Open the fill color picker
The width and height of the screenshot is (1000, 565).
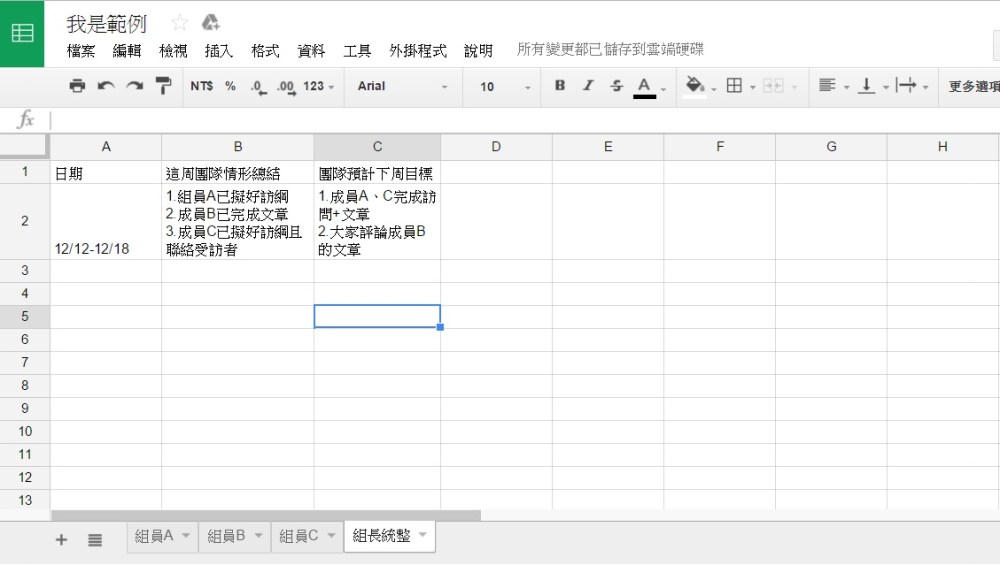[695, 86]
